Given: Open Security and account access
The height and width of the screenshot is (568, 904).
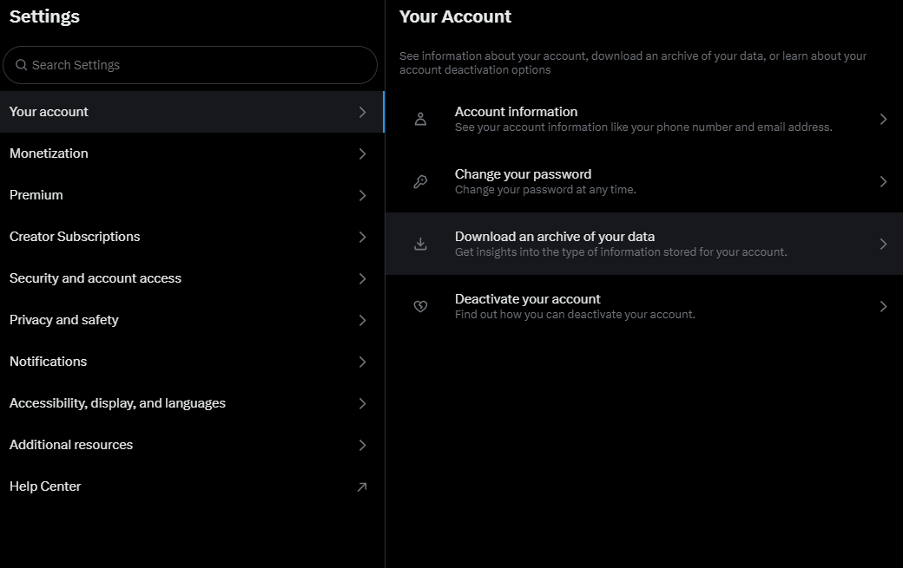Looking at the screenshot, I should 95,279.
